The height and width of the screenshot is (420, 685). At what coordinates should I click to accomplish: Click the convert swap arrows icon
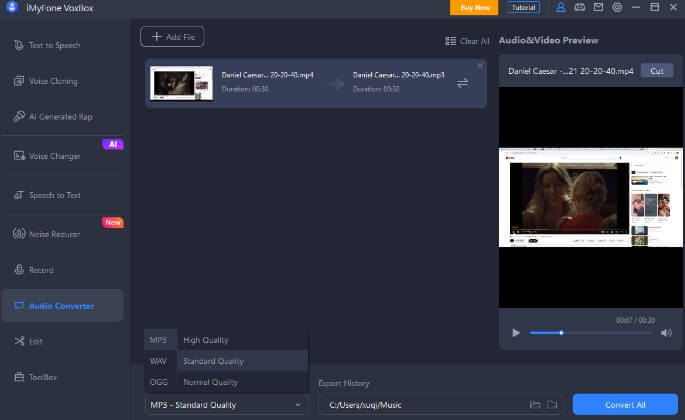462,83
